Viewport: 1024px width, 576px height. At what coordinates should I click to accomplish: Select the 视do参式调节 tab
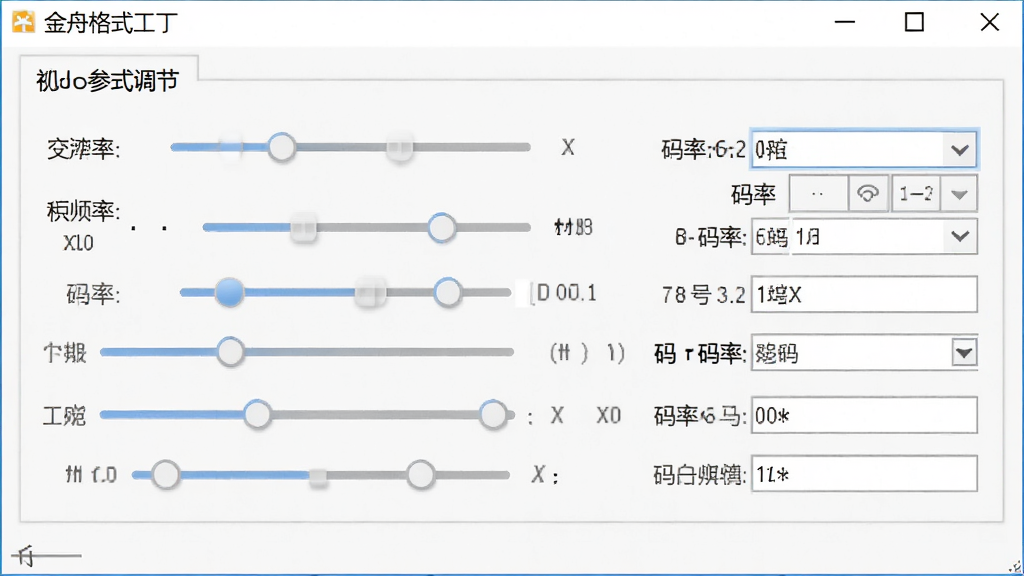point(108,80)
